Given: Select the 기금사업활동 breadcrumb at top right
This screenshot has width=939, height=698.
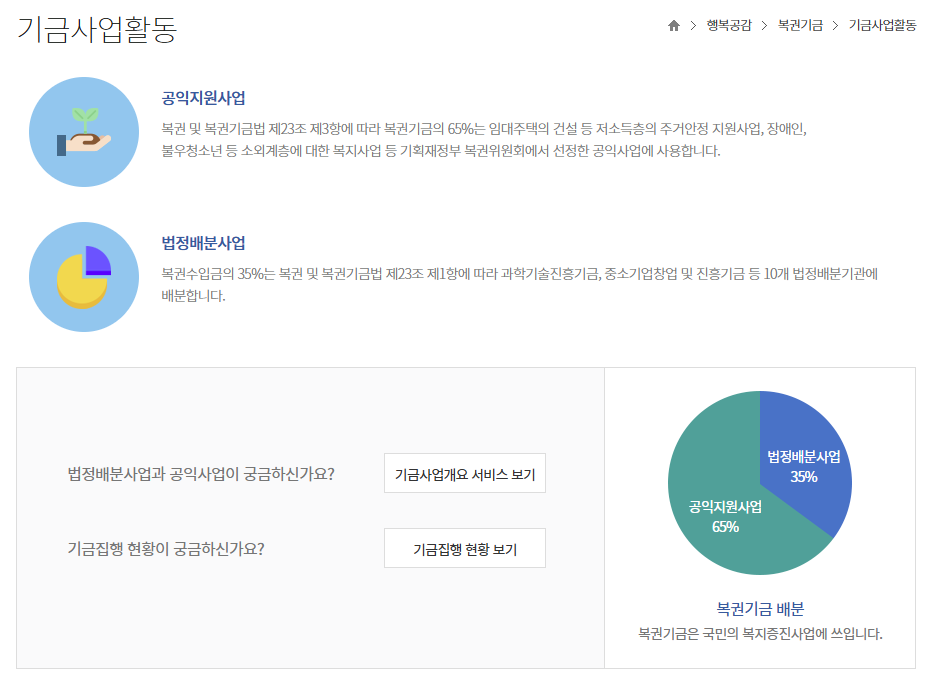Looking at the screenshot, I should tap(882, 26).
